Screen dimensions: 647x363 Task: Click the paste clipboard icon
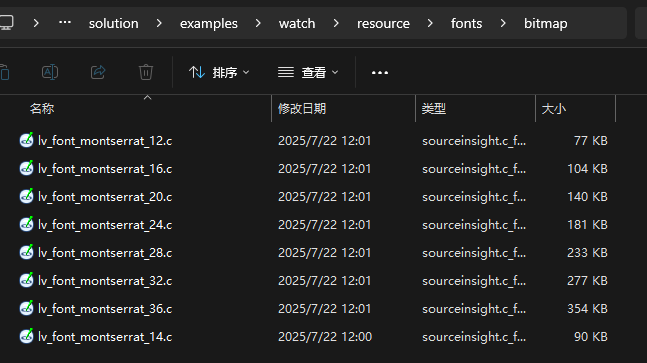(x=5, y=72)
